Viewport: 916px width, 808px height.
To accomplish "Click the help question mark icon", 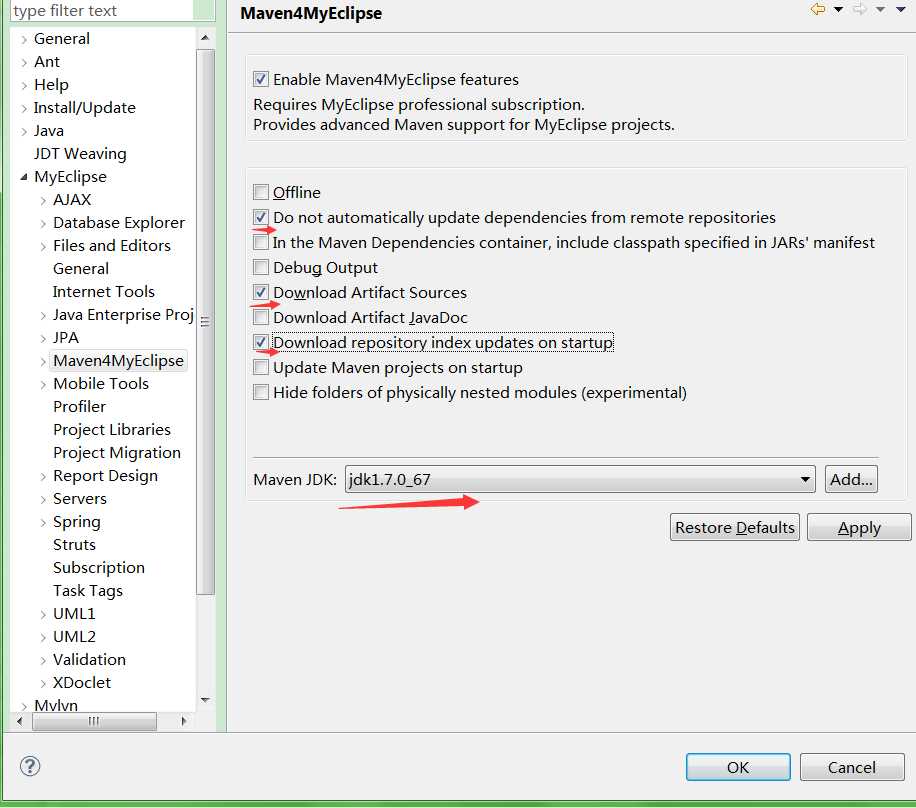I will click(30, 766).
